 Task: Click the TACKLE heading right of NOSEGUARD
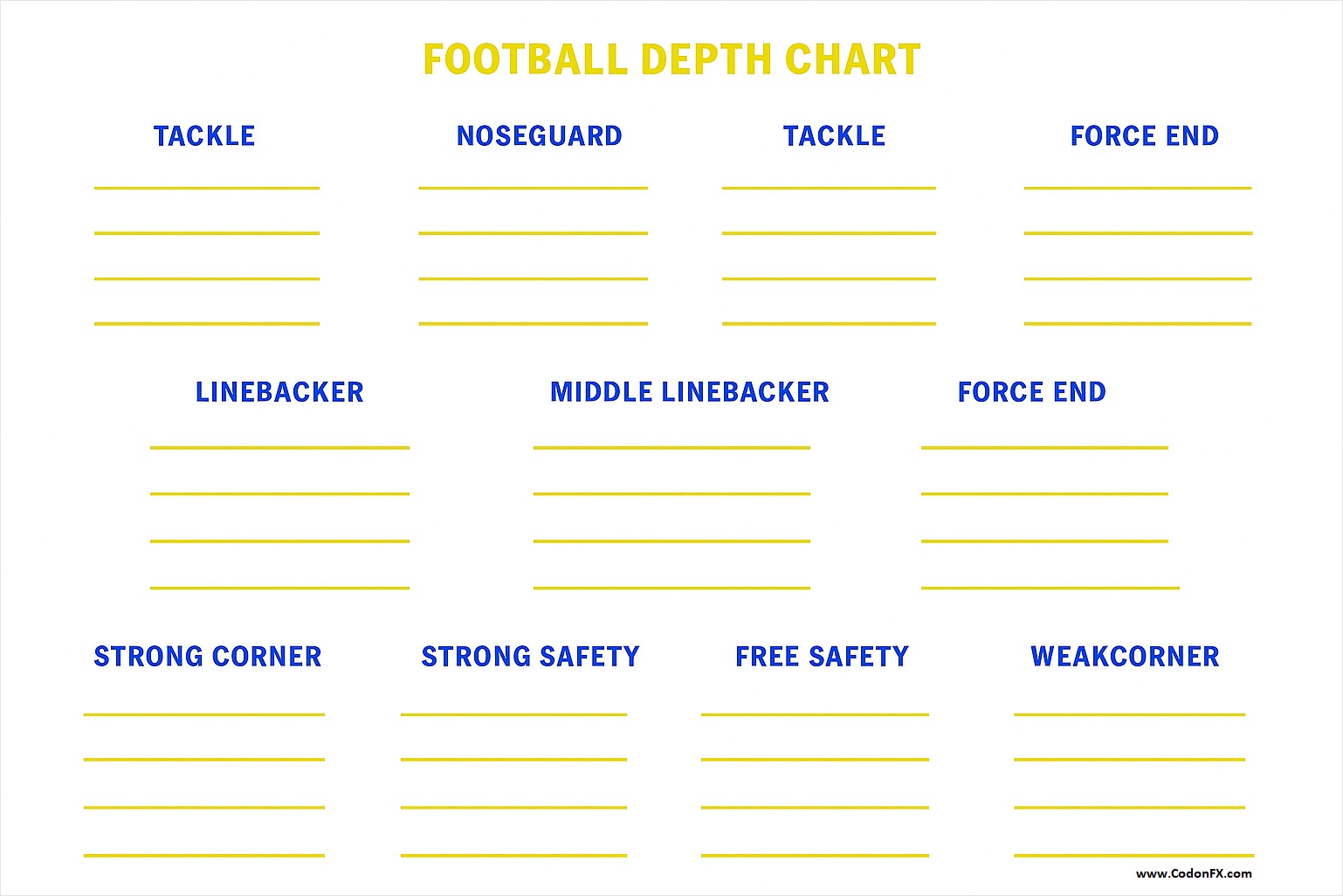tap(834, 136)
